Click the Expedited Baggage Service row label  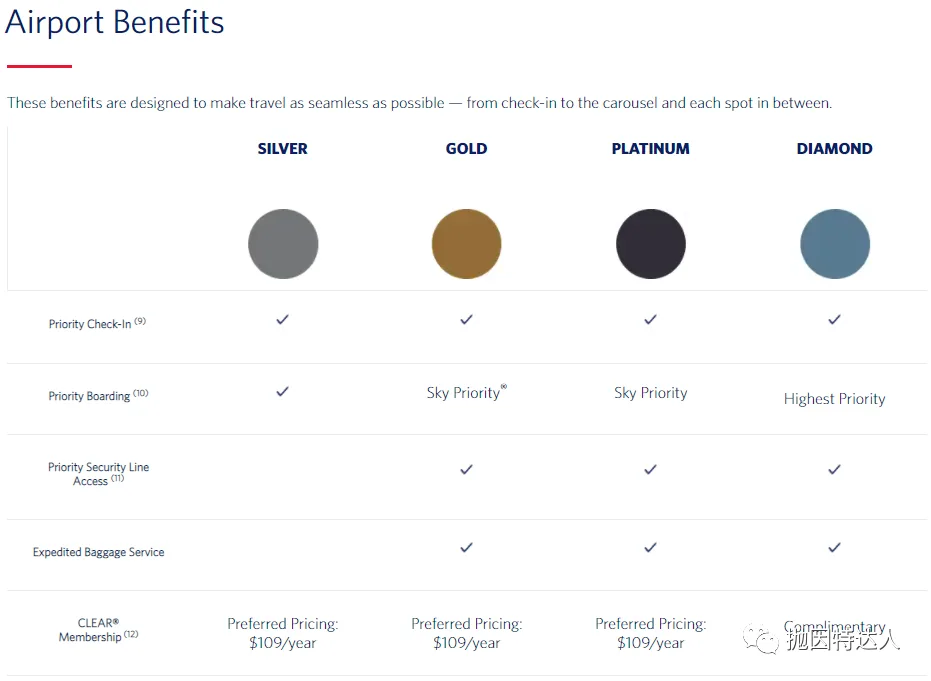click(99, 552)
